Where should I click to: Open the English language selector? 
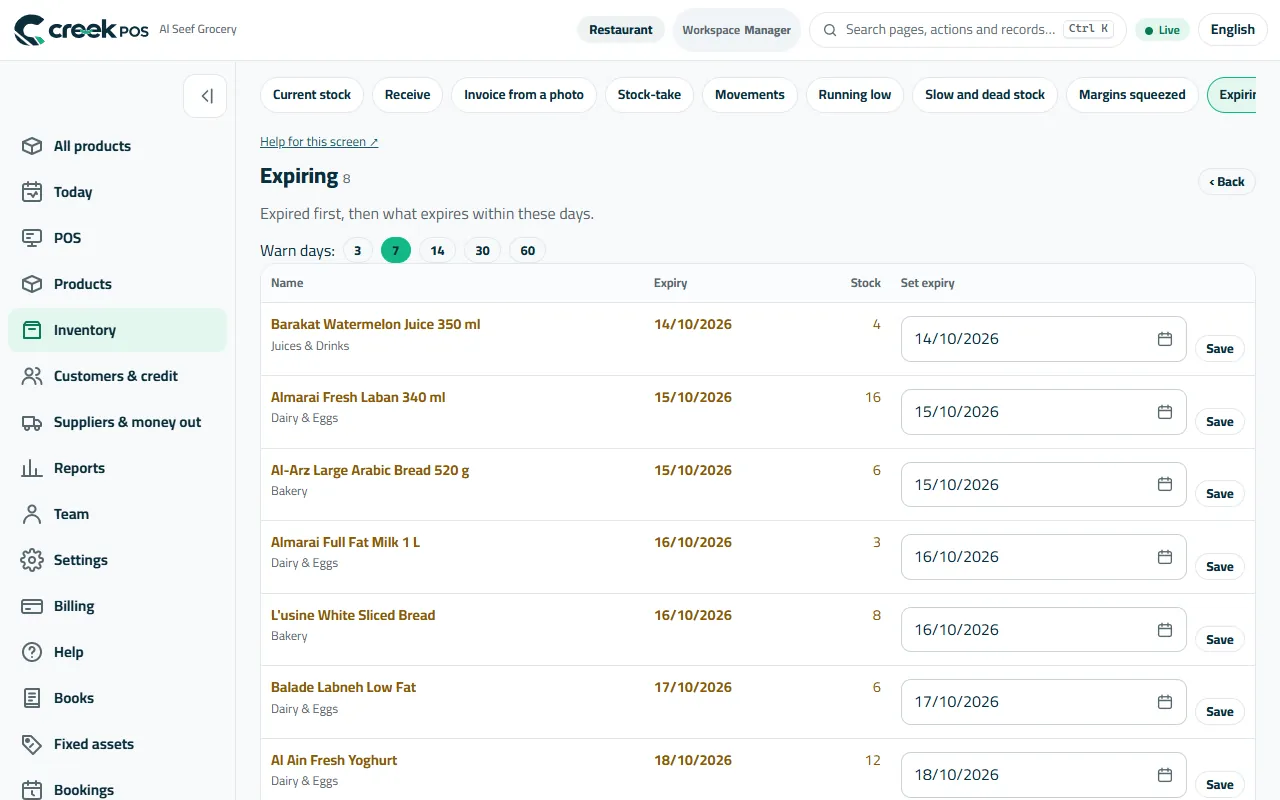1232,30
